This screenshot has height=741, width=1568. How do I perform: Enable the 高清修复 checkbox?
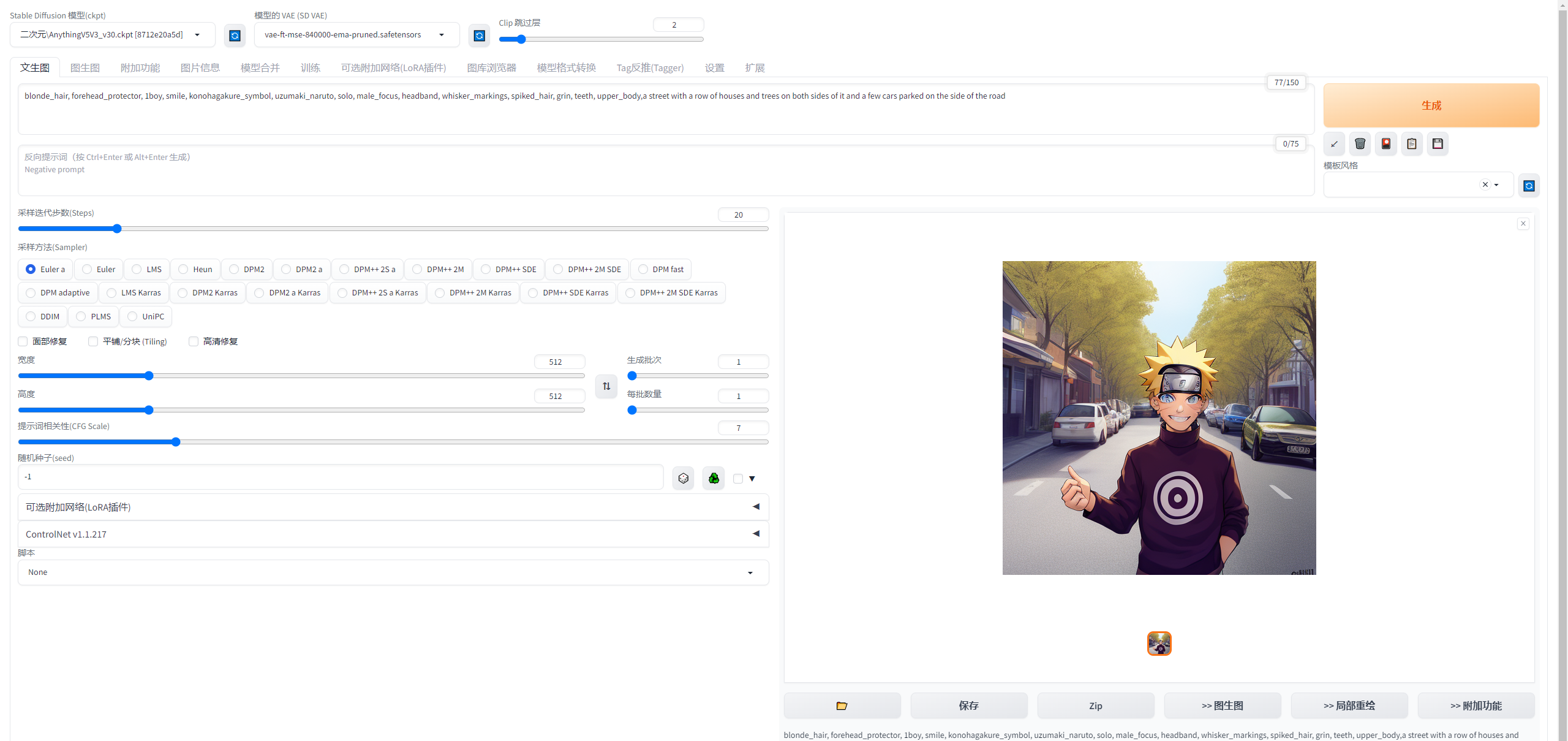(x=194, y=341)
